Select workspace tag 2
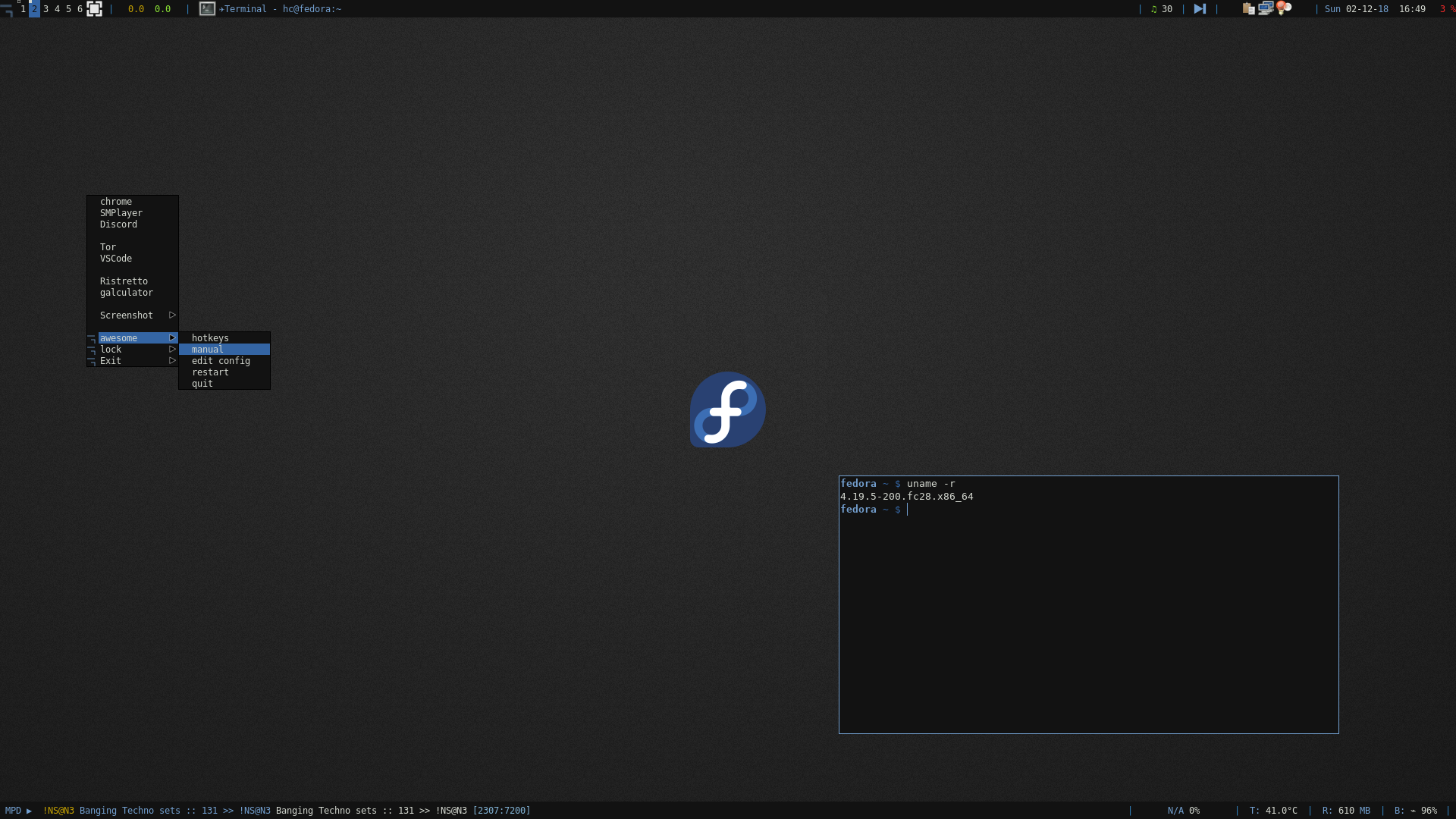The height and width of the screenshot is (819, 1456). [x=34, y=9]
